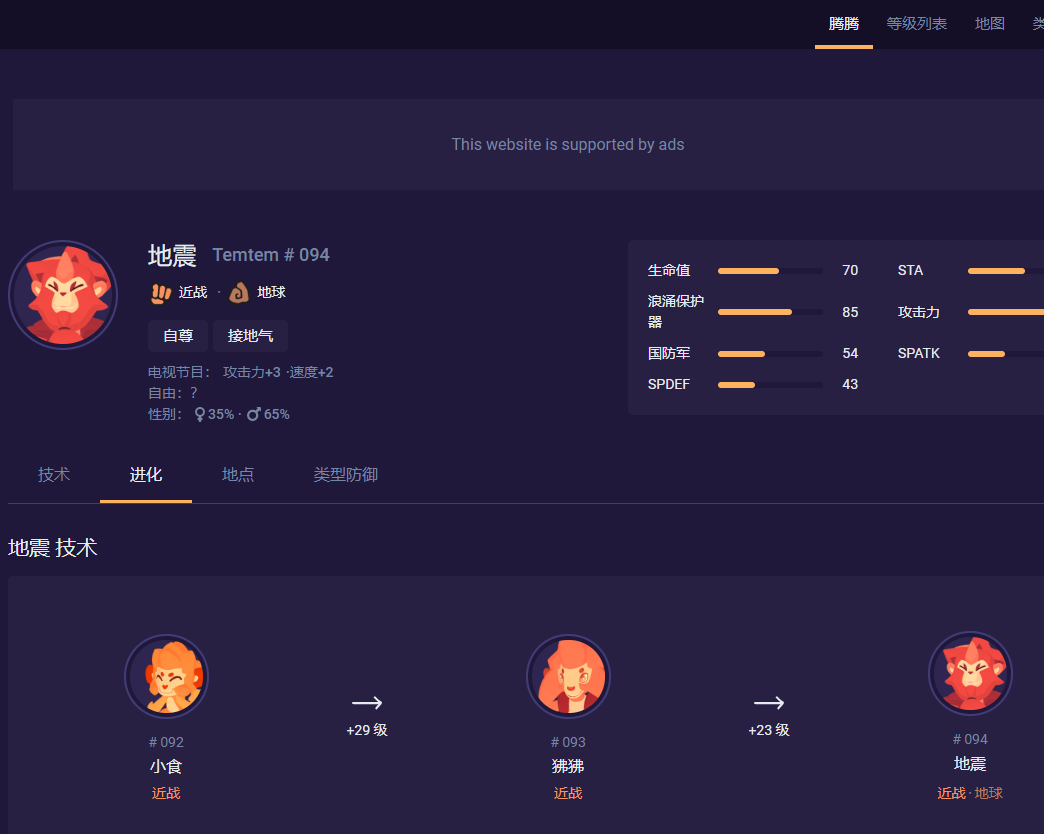Click the active 腾腾 navigation item
1044x834 pixels.
click(x=844, y=23)
